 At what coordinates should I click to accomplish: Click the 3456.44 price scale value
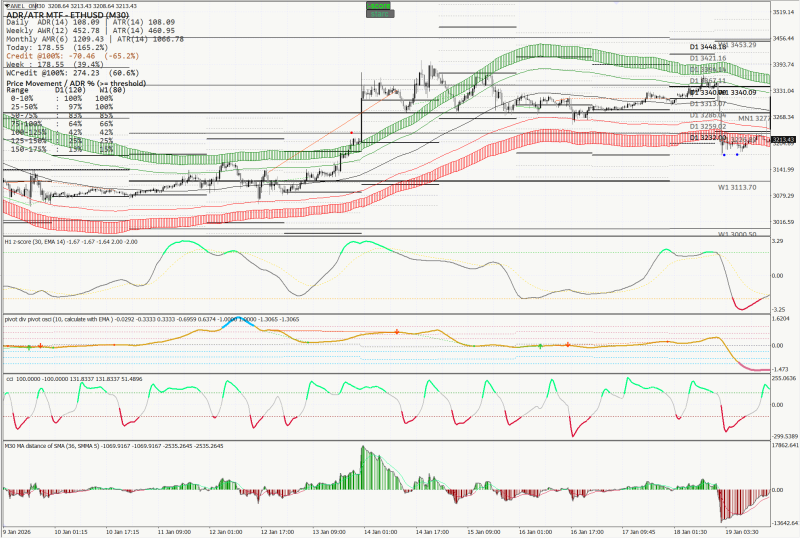[x=784, y=38]
